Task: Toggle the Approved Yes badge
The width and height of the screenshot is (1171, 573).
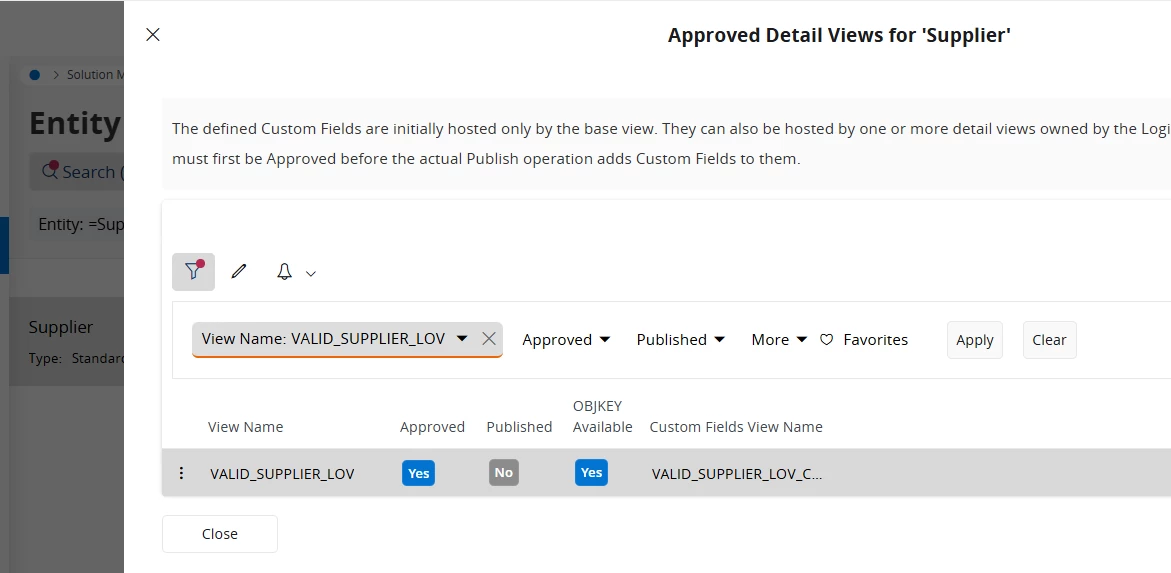Action: (419, 473)
